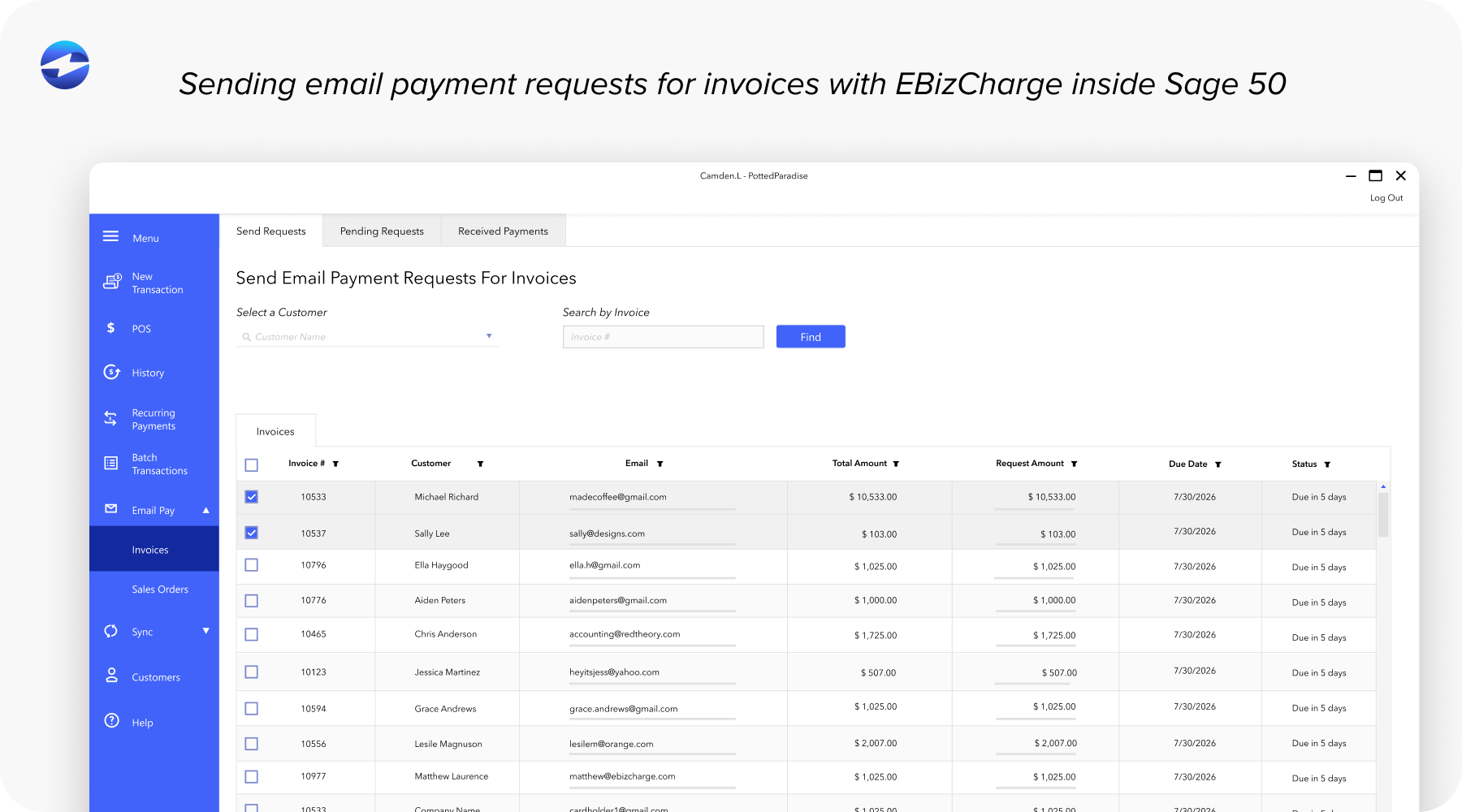
Task: Click the EBizCharge logo
Action: point(65,65)
